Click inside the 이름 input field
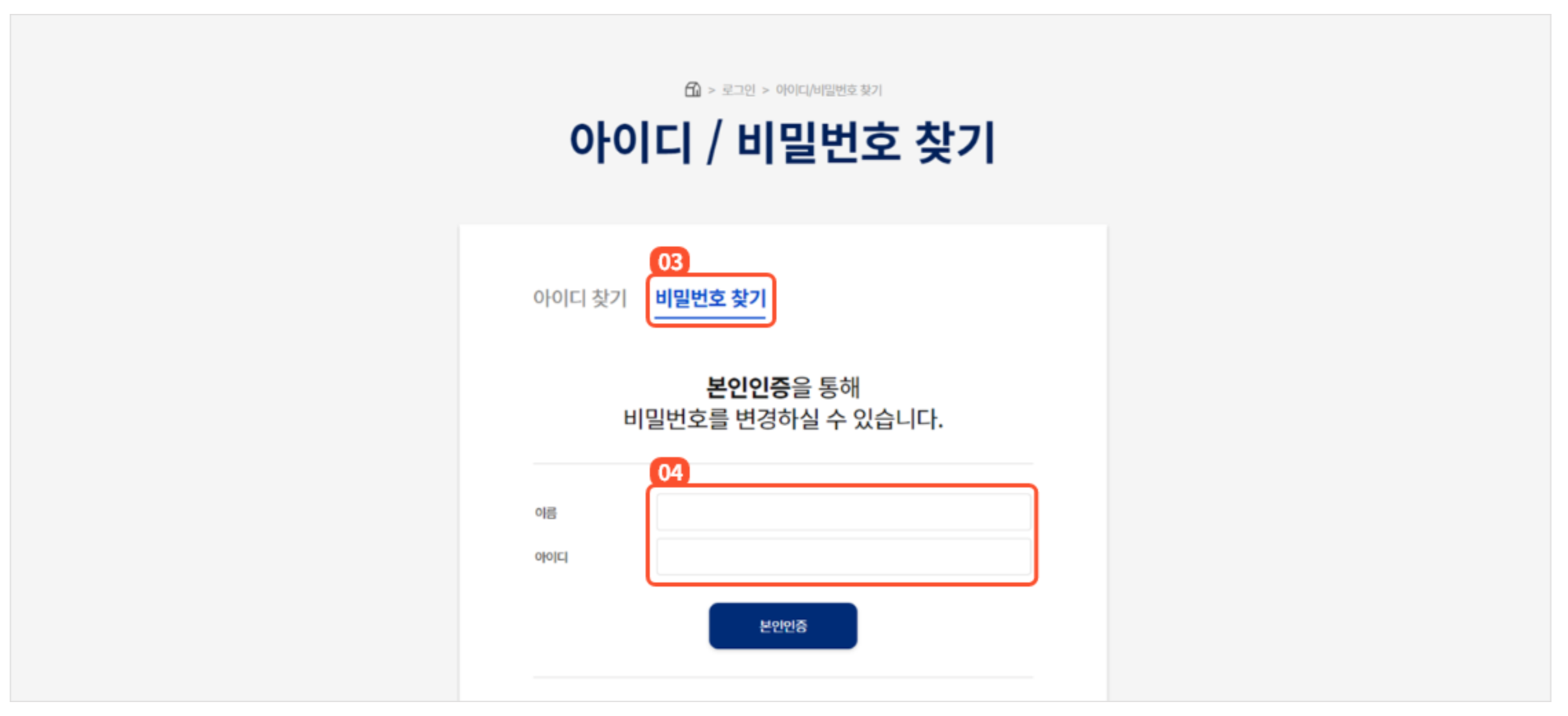This screenshot has width=1568, height=716. 845,512
